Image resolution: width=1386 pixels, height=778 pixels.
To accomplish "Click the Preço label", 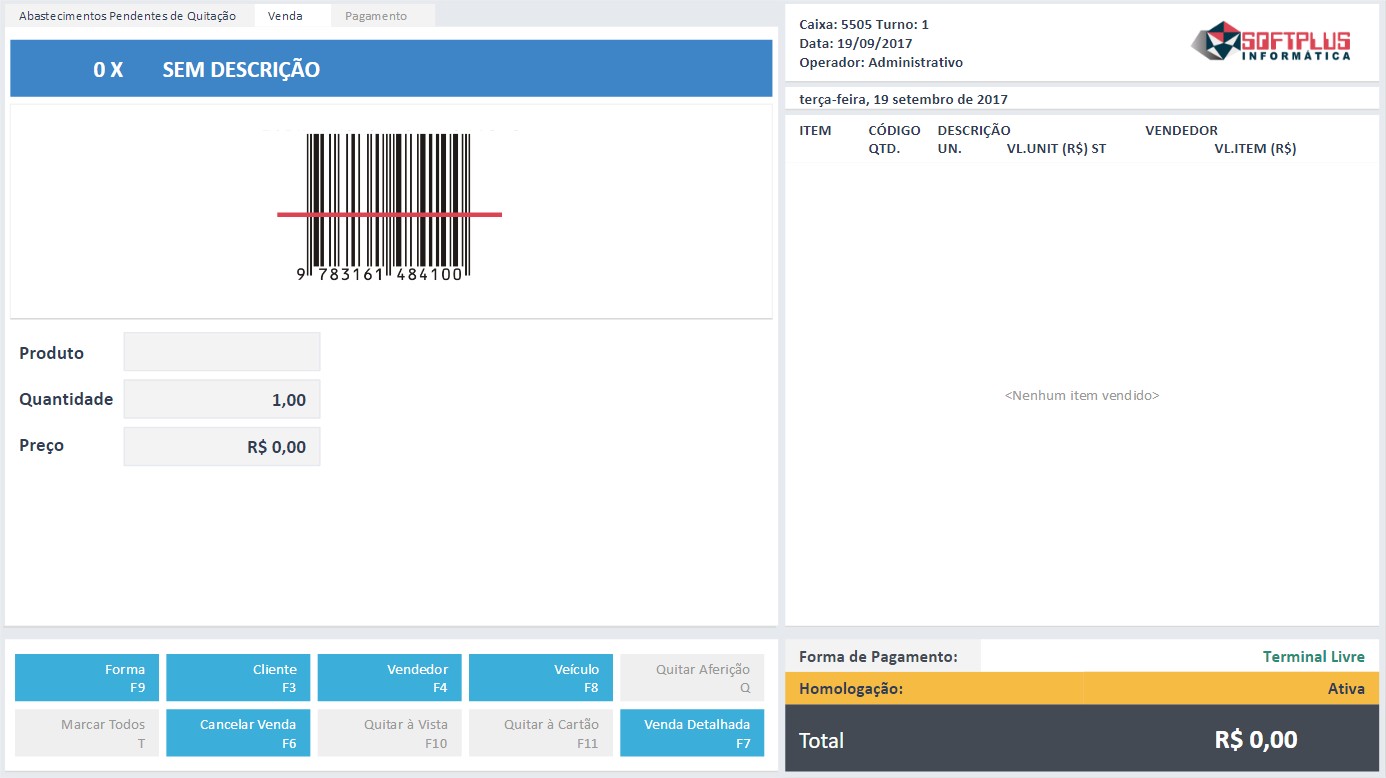I will tap(41, 445).
